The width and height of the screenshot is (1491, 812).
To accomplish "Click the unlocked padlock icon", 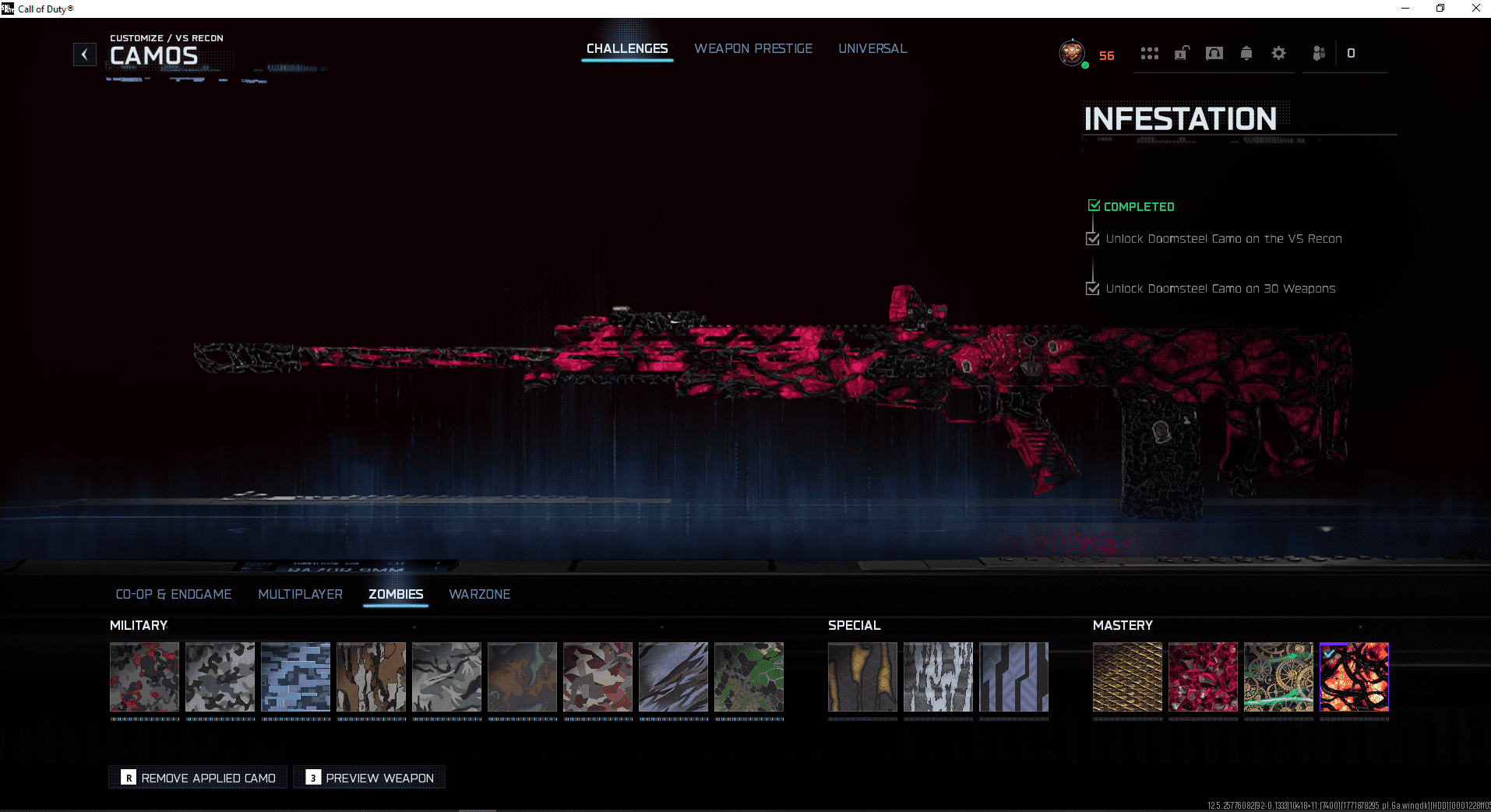I will [1181, 53].
